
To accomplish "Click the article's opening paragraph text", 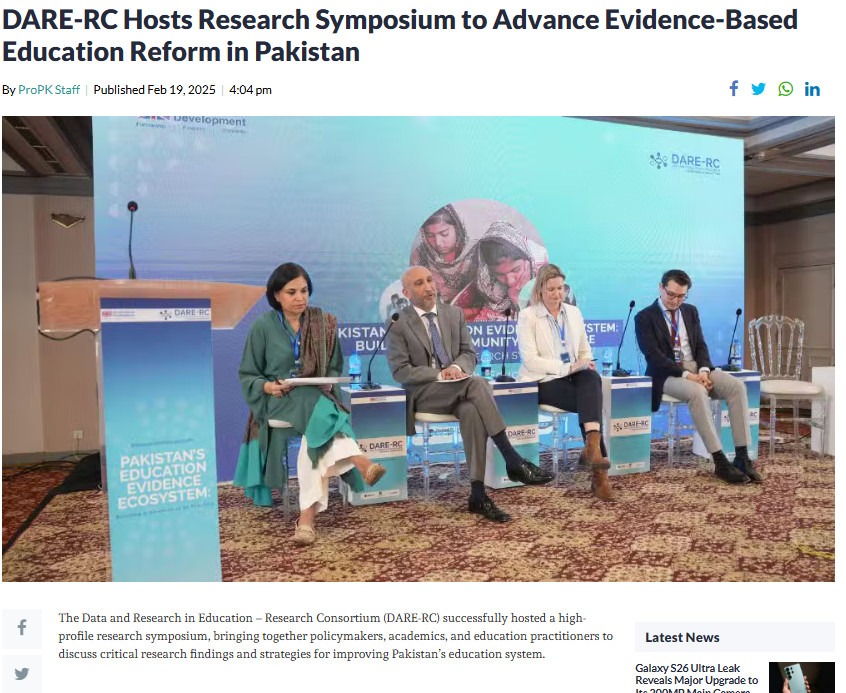I will pos(335,636).
